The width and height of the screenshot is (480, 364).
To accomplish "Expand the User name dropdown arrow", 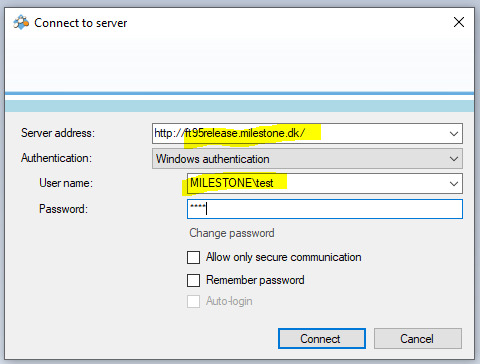I will (454, 184).
